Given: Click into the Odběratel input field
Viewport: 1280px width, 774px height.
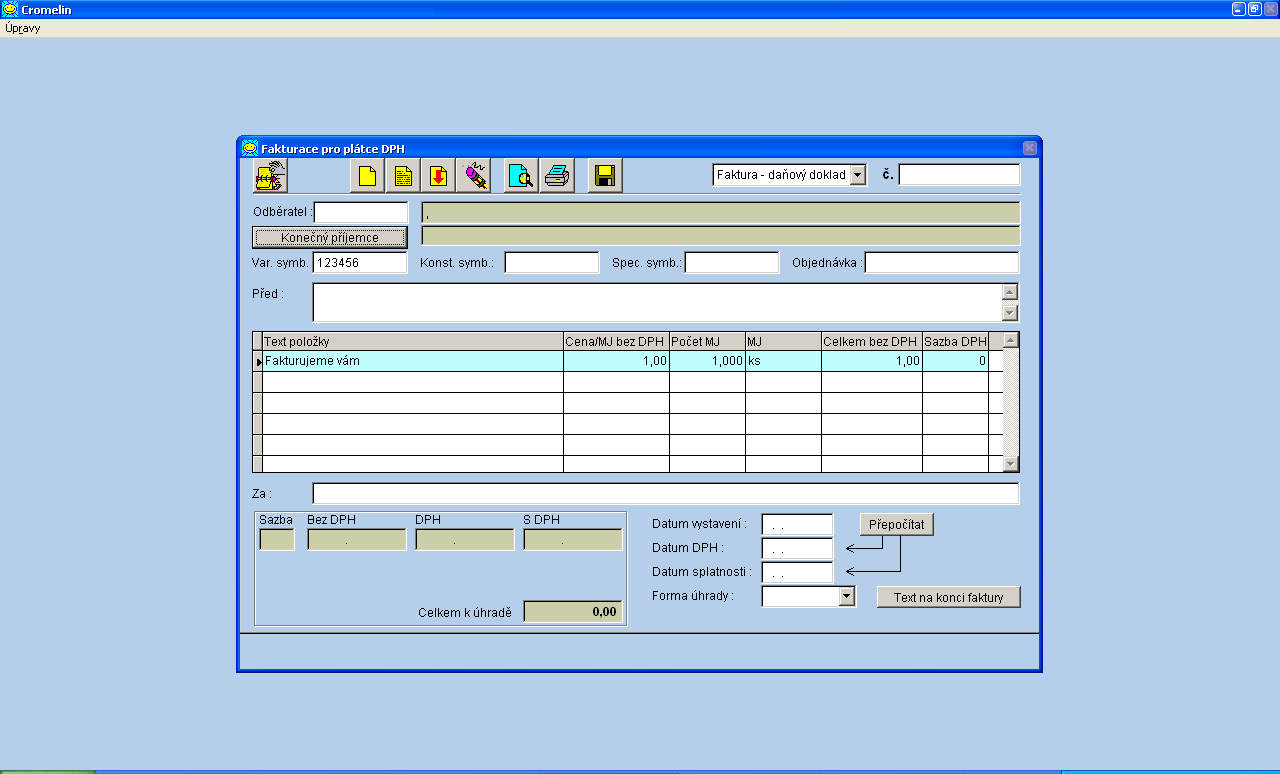Looking at the screenshot, I should pyautogui.click(x=361, y=212).
